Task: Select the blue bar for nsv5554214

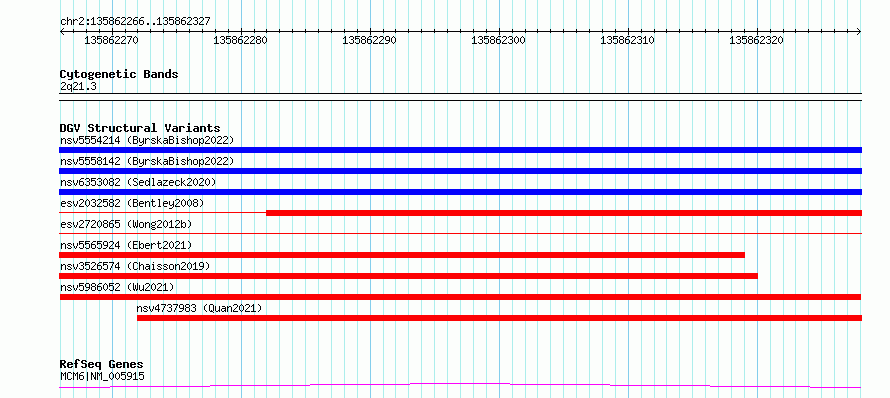Action: point(460,150)
